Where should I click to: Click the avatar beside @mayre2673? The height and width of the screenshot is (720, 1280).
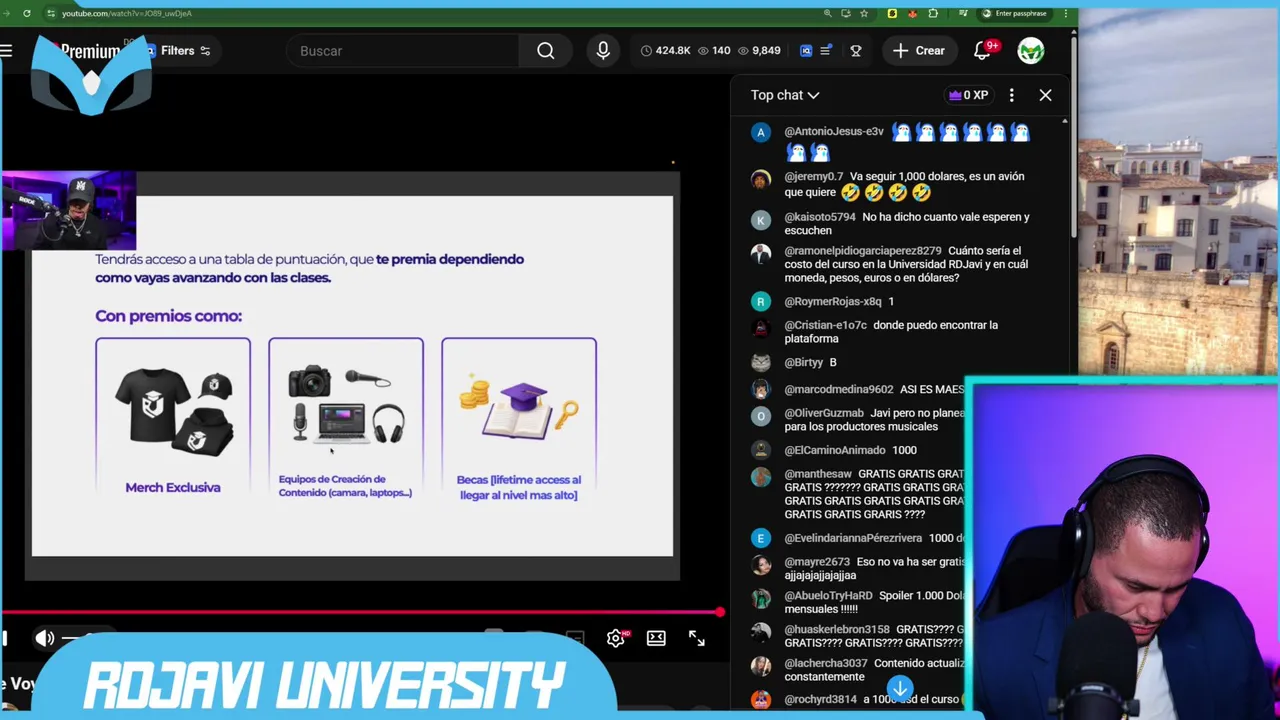coord(761,565)
